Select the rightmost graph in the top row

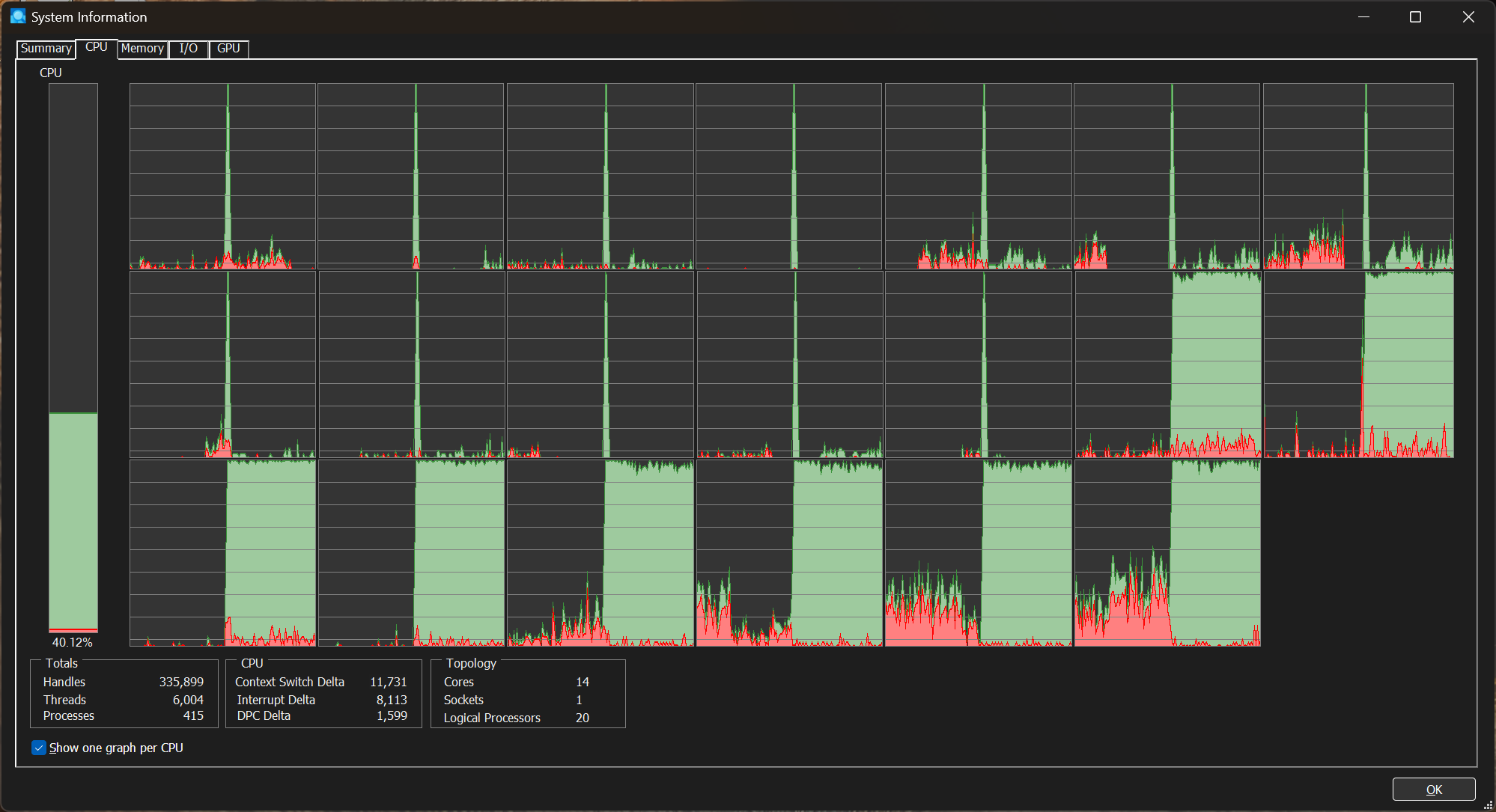[x=1357, y=176]
